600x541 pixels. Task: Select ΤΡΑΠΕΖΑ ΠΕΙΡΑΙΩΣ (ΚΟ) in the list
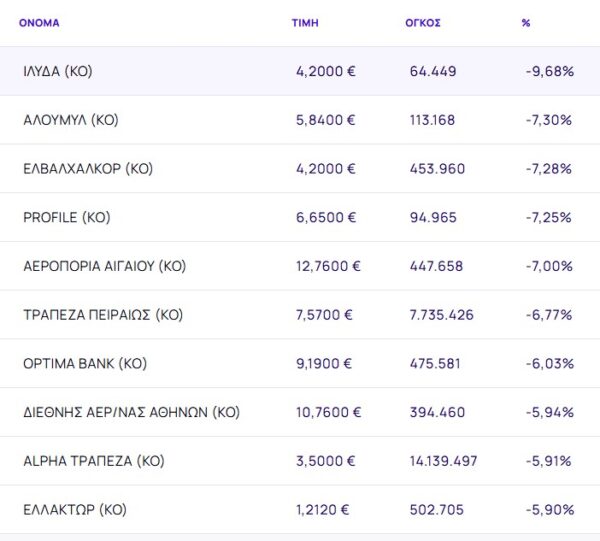coord(103,315)
